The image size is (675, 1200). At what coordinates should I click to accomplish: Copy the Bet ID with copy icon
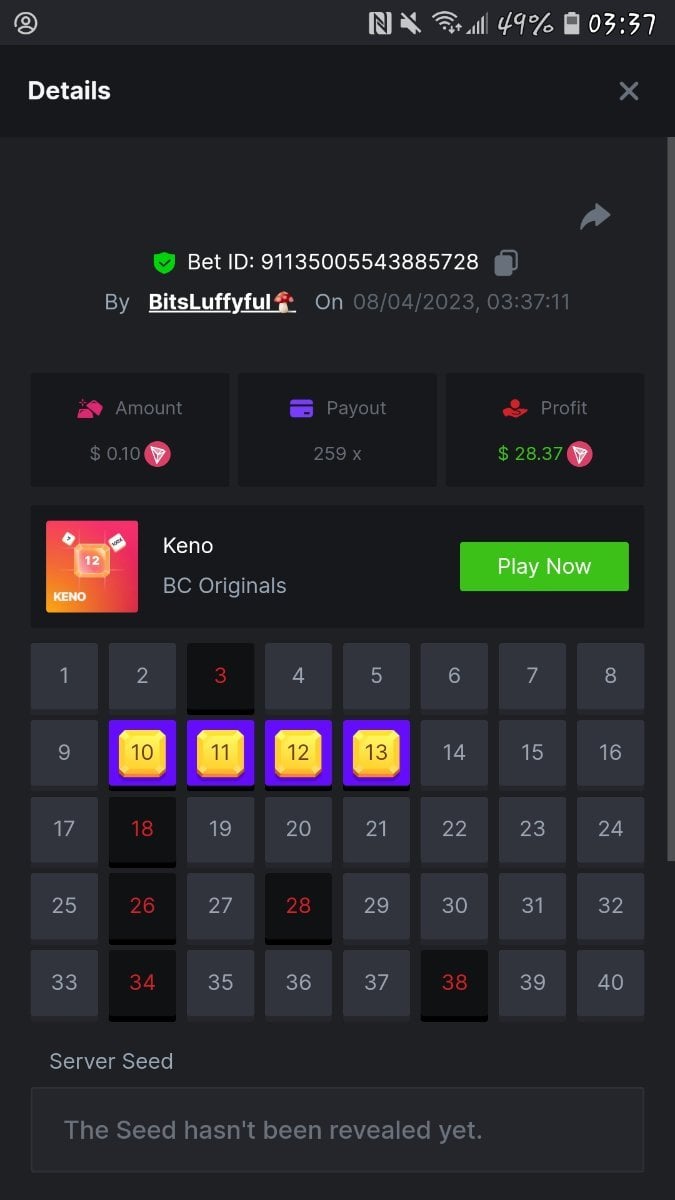[506, 263]
